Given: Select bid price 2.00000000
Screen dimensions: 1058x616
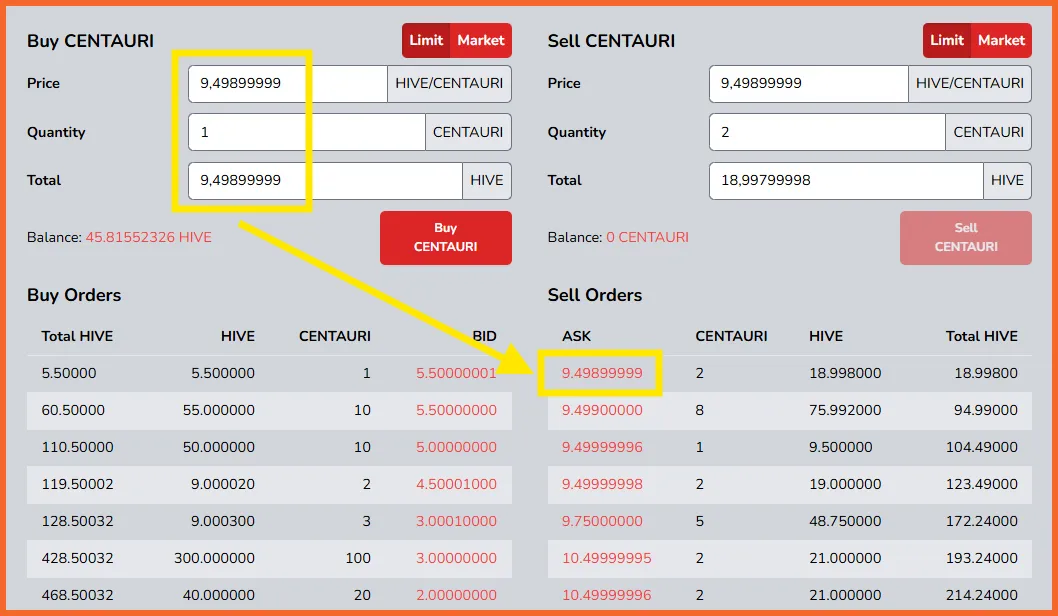Looking at the screenshot, I should coord(456,595).
